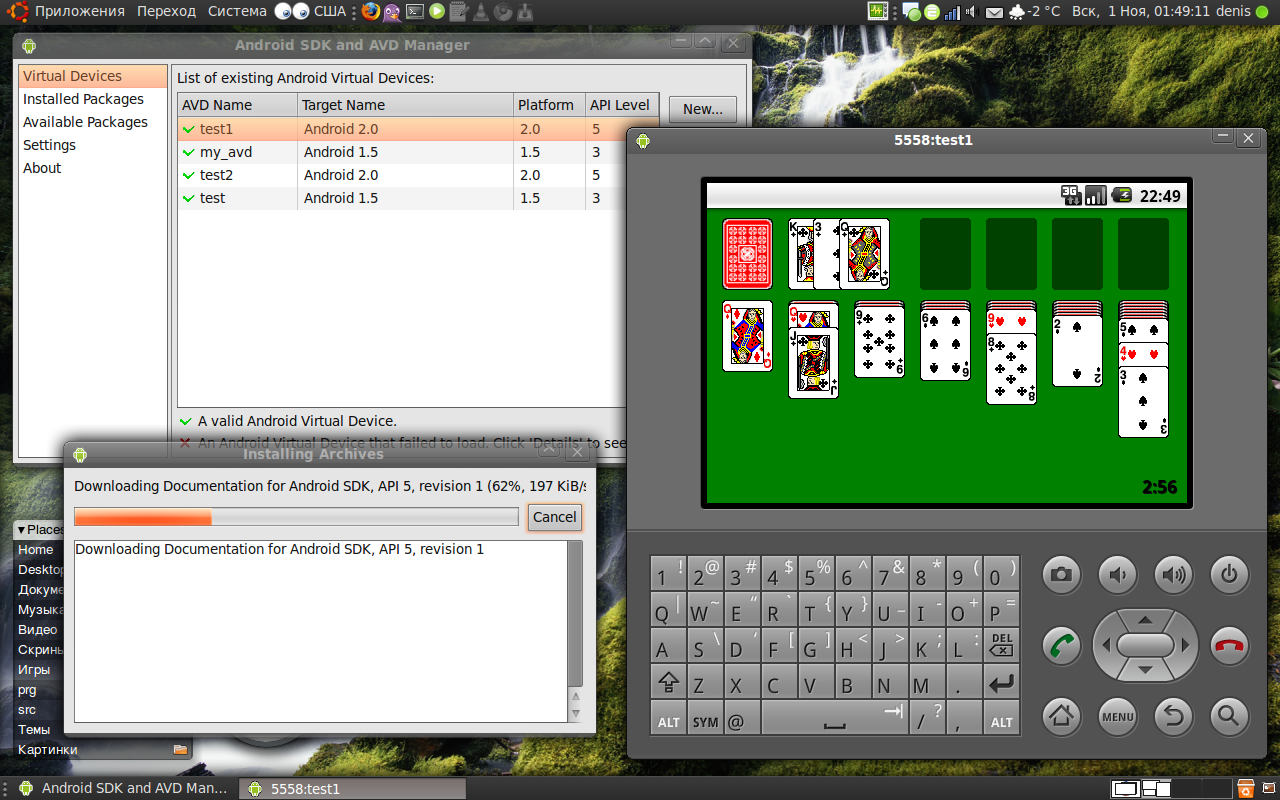Click the emulator MENU button
The image size is (1280, 800).
1117,716
